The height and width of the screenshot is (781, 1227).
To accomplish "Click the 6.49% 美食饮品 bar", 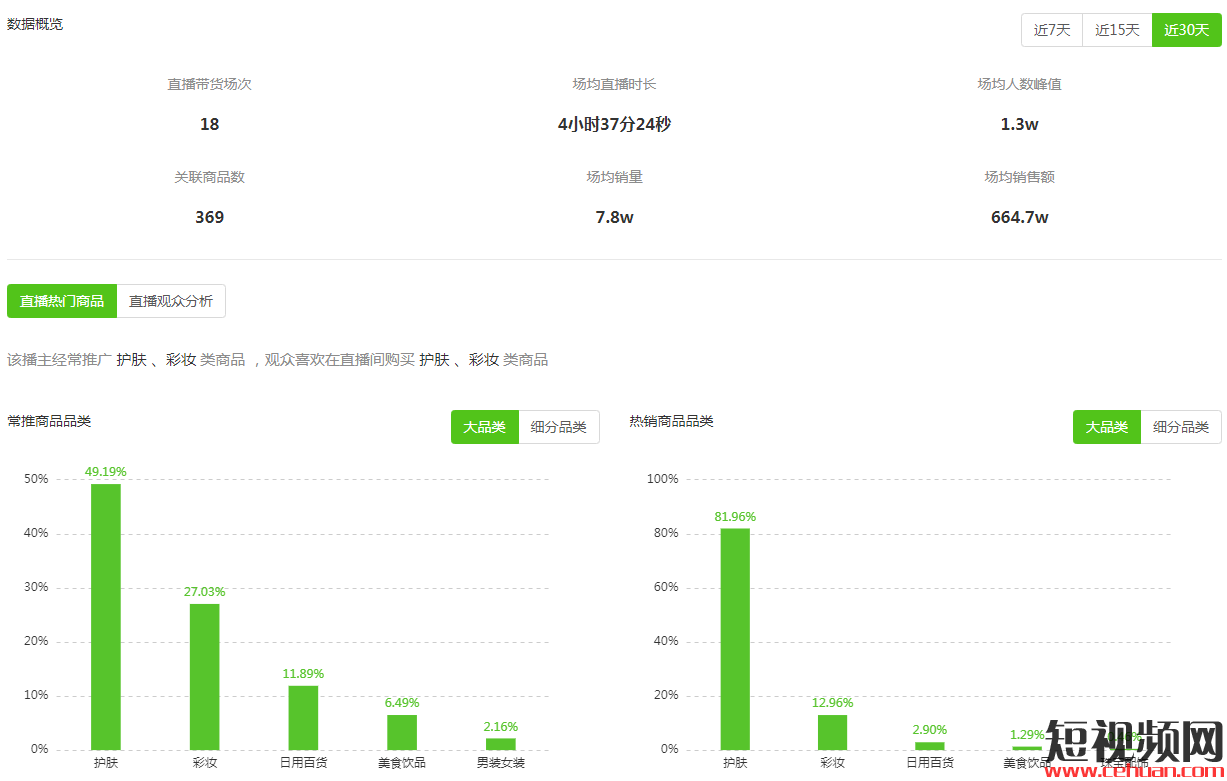I will point(402,732).
